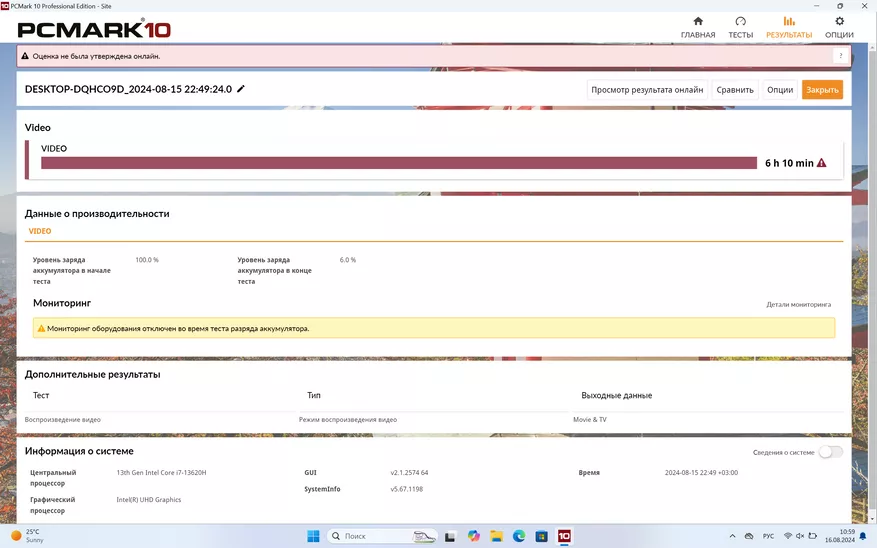Click the Тест column header
This screenshot has height=548, width=877.
pyautogui.click(x=41, y=395)
